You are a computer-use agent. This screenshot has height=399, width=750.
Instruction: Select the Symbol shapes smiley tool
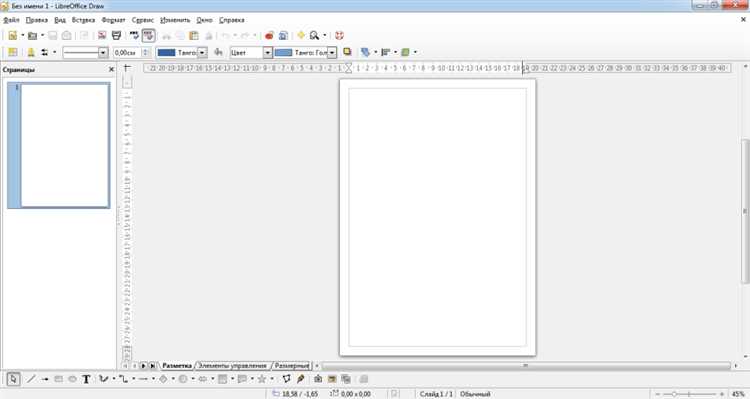point(183,379)
